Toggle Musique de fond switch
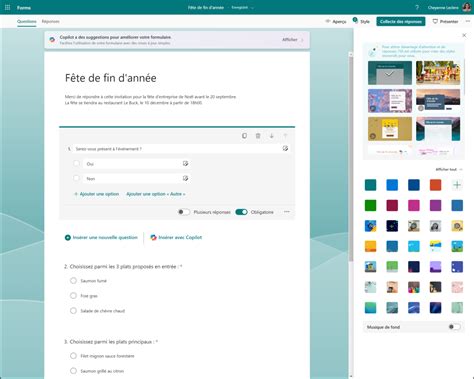The height and width of the screenshot is (379, 474). pyautogui.click(x=454, y=327)
